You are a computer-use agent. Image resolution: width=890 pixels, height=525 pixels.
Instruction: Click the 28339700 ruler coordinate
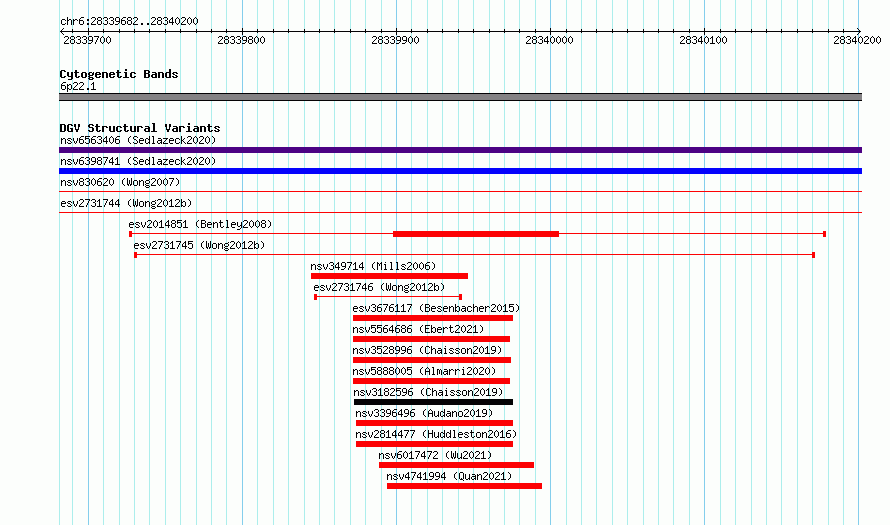tap(87, 40)
